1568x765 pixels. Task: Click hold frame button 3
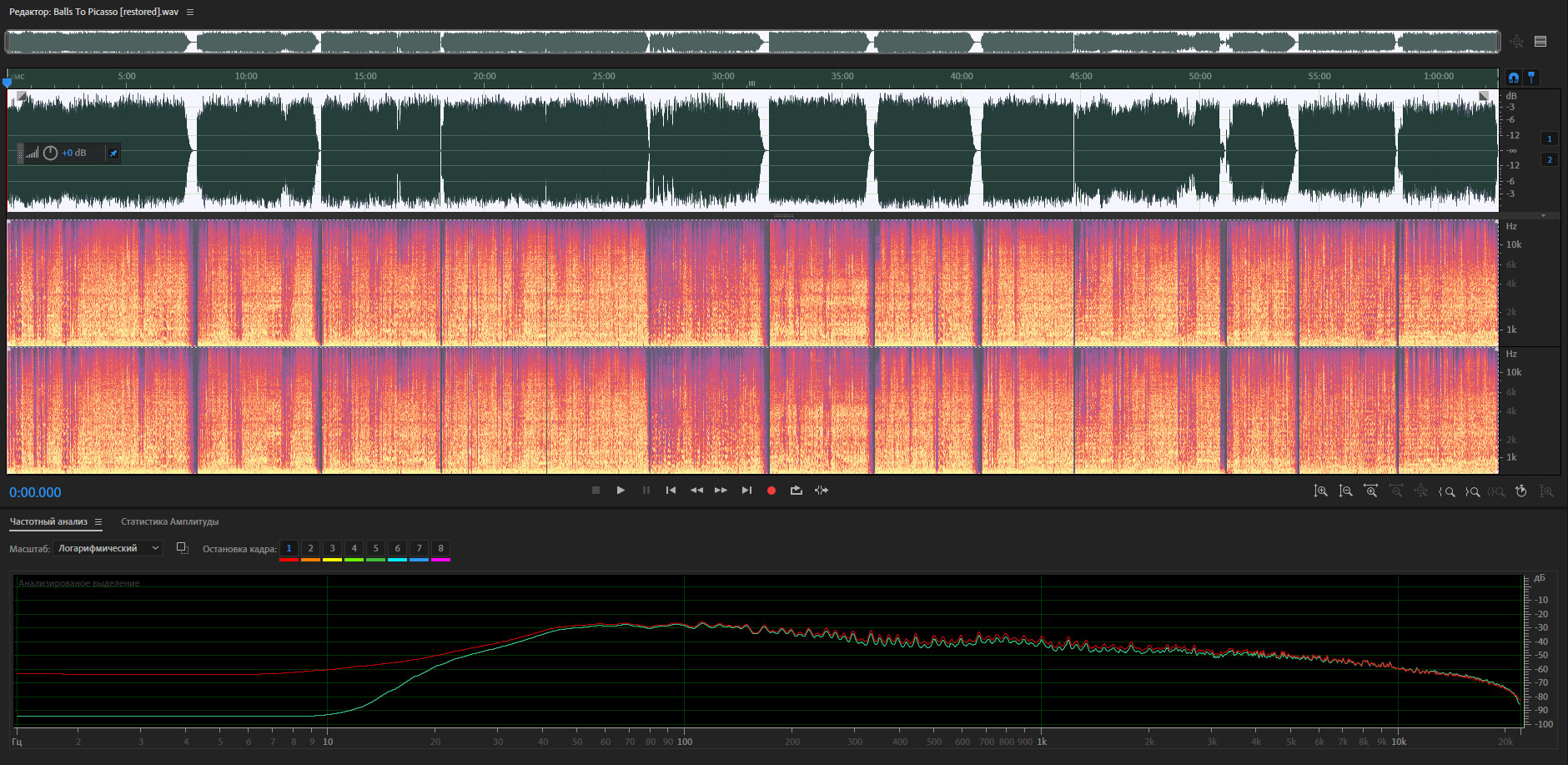point(332,548)
